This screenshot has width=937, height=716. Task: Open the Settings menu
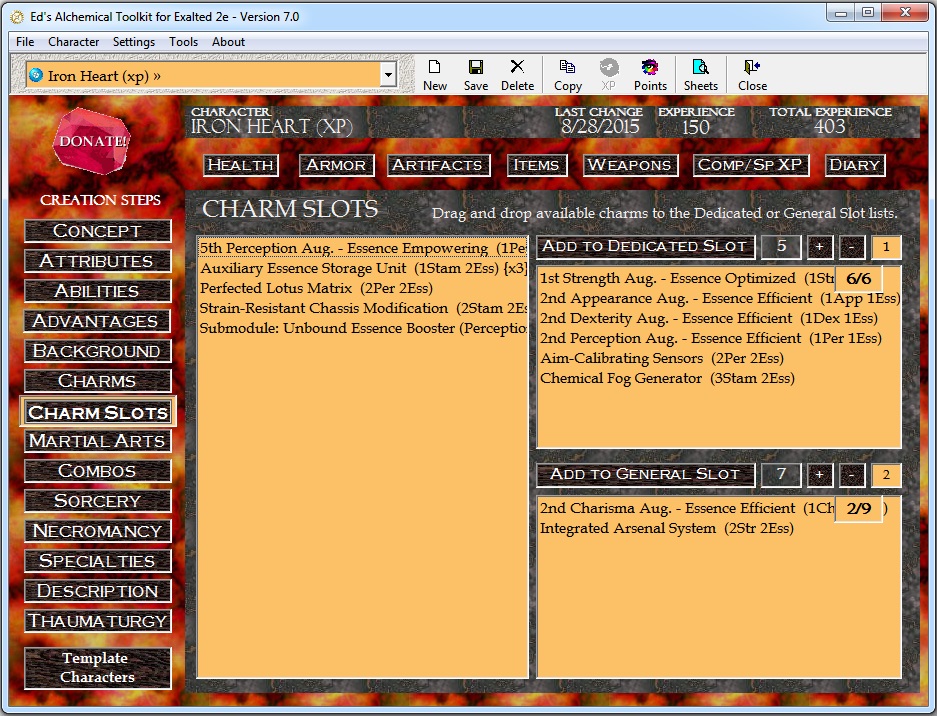[x=134, y=42]
